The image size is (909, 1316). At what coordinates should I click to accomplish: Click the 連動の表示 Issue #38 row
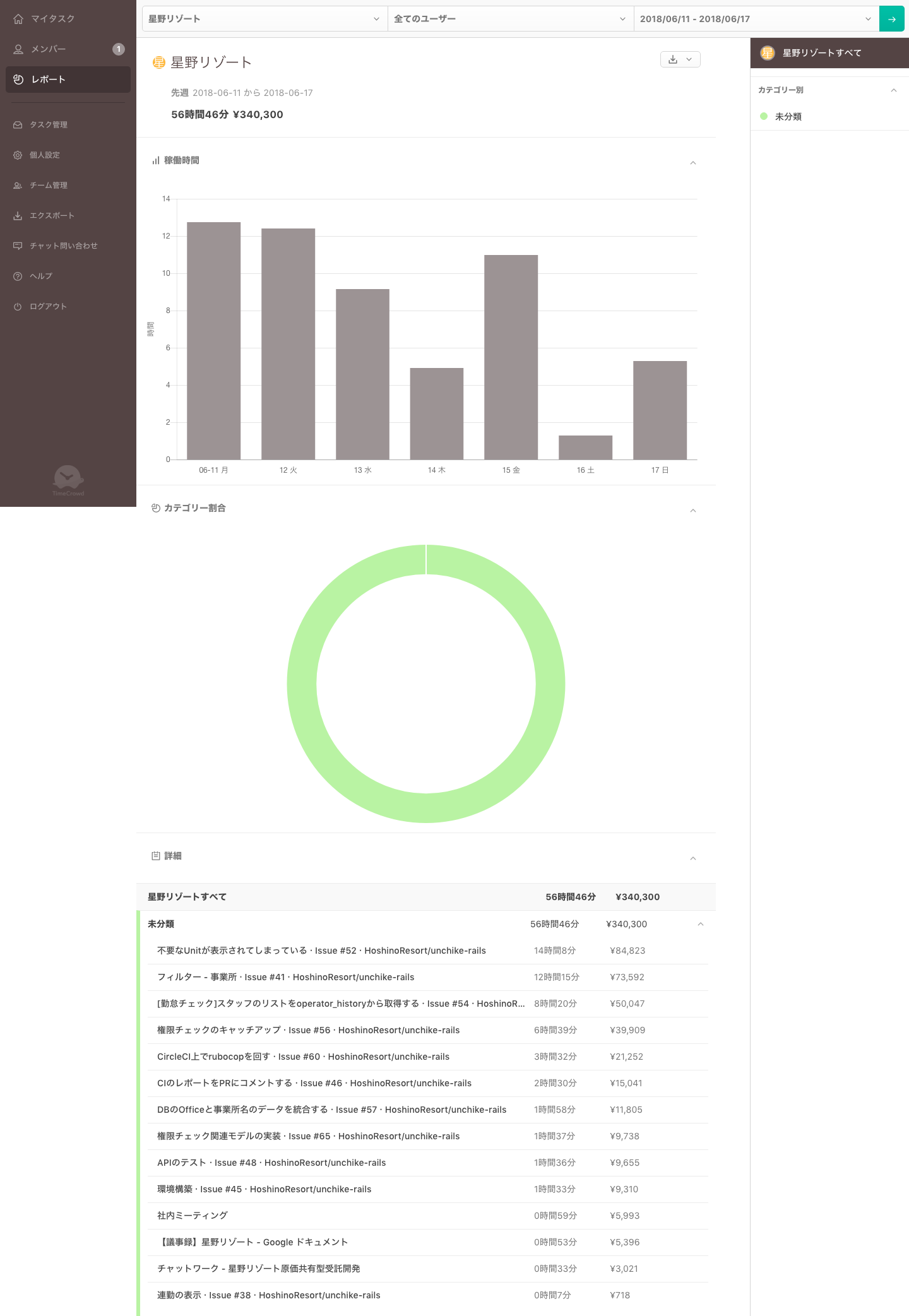pos(428,1295)
